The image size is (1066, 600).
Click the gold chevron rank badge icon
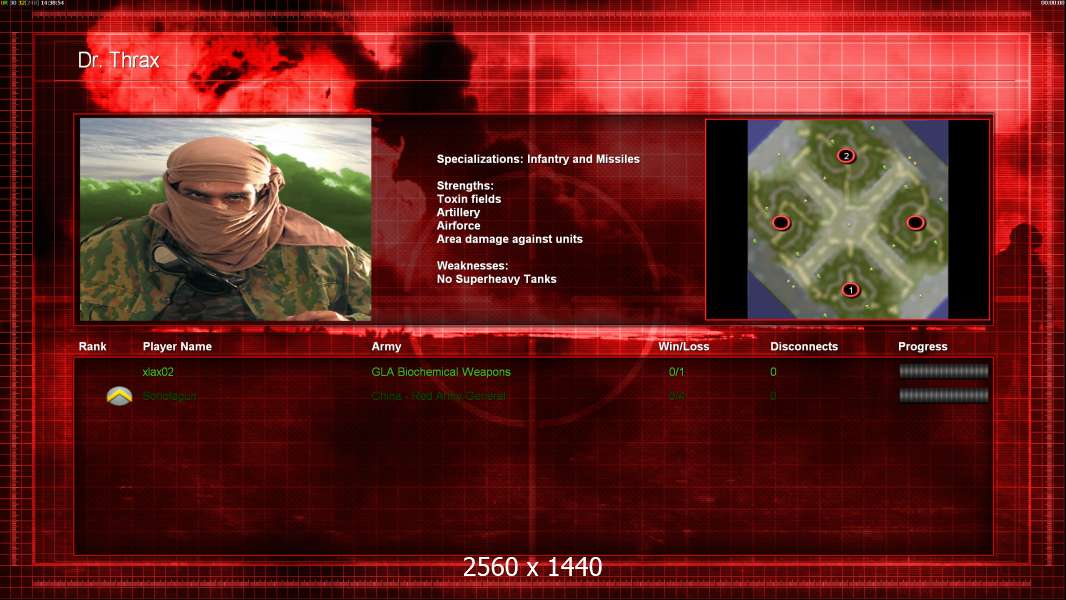(x=120, y=396)
